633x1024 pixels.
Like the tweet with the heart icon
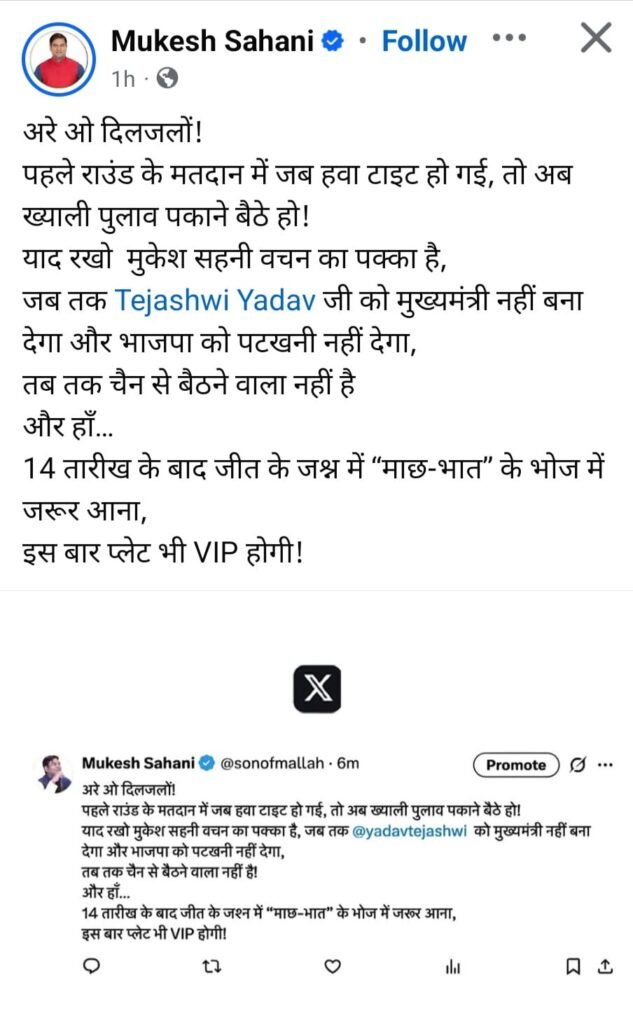(x=333, y=966)
